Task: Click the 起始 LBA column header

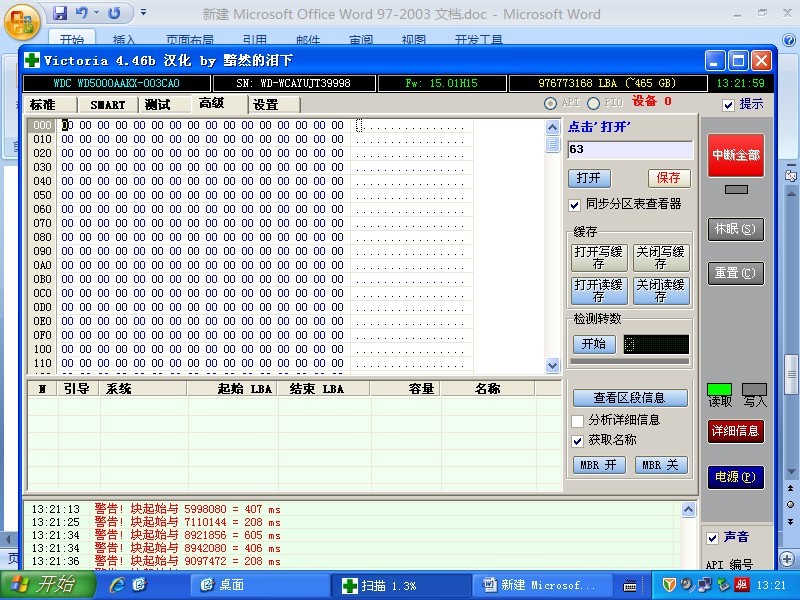Action: [232, 389]
